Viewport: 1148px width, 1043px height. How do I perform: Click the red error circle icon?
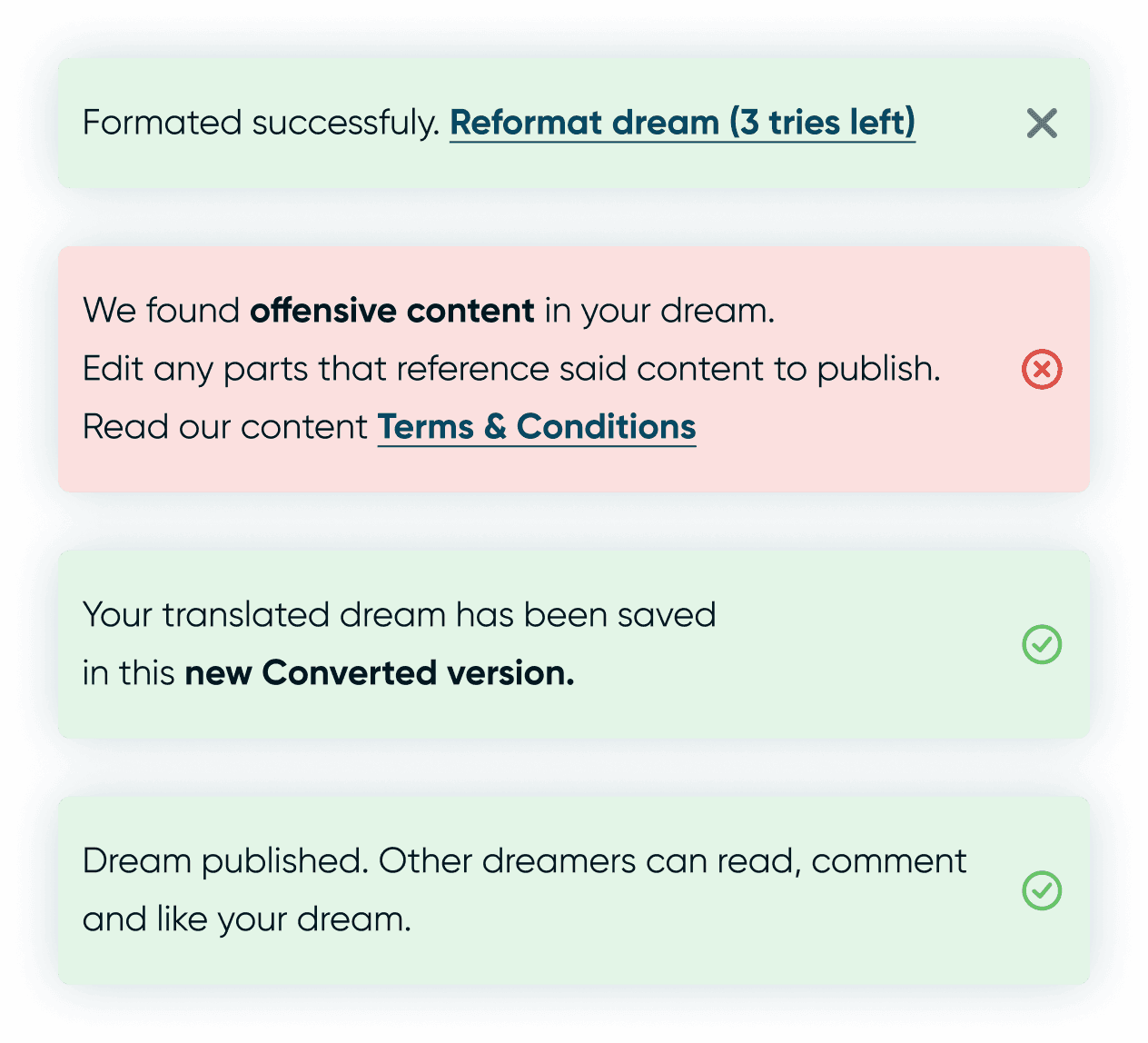1042,370
